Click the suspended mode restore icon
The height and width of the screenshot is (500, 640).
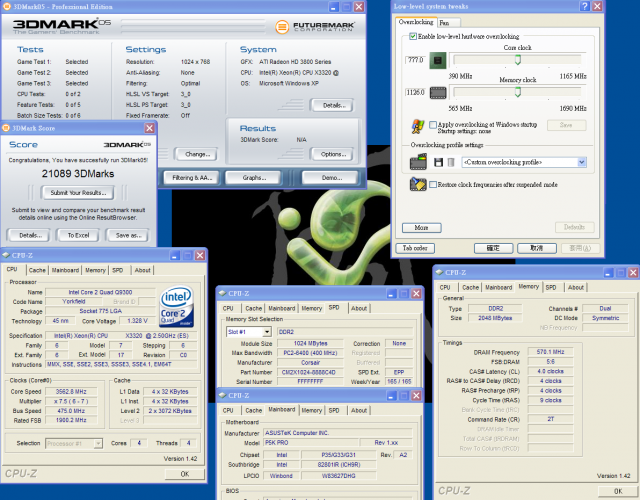[418, 184]
